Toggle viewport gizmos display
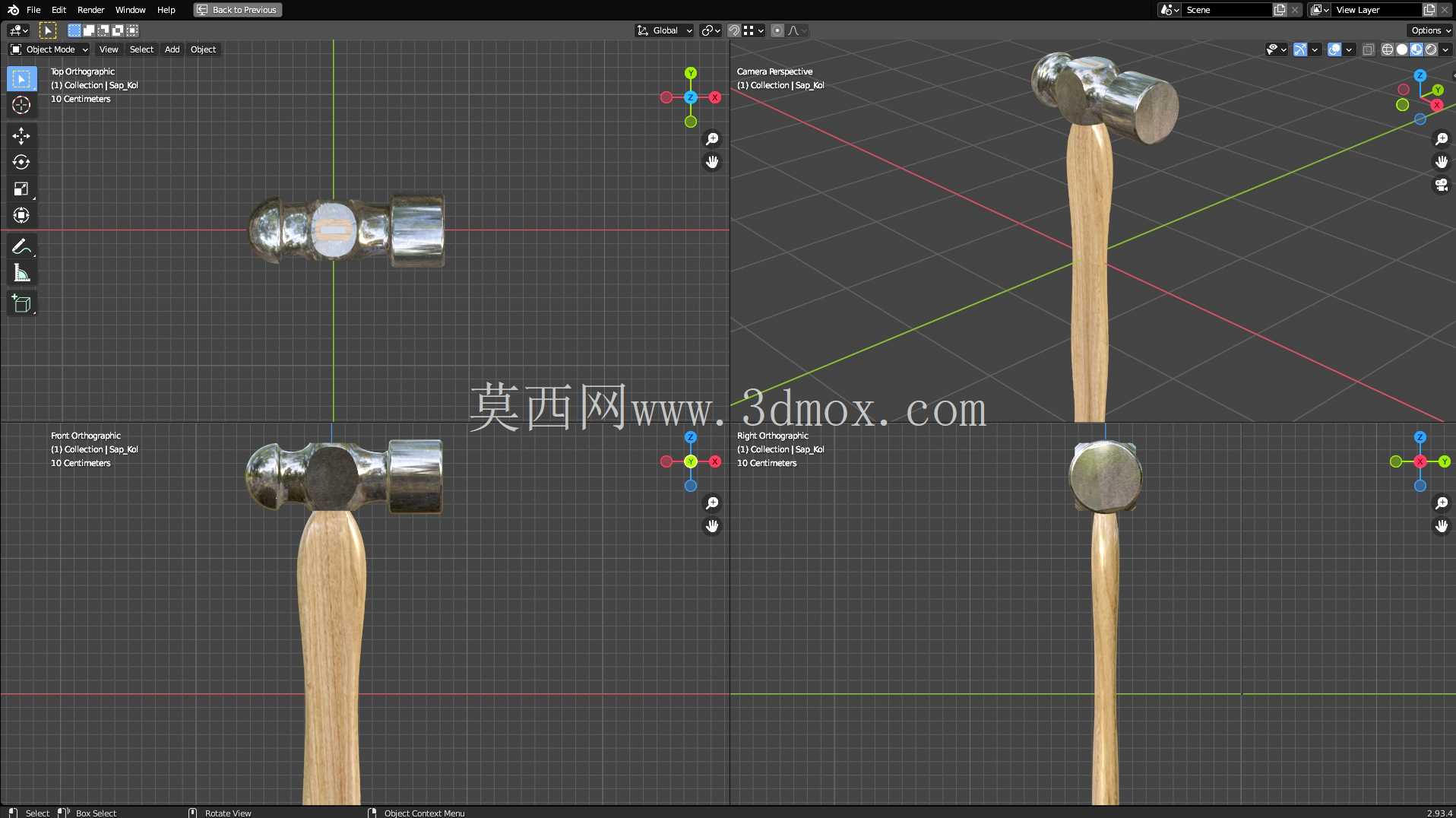1456x818 pixels. 1300,49
